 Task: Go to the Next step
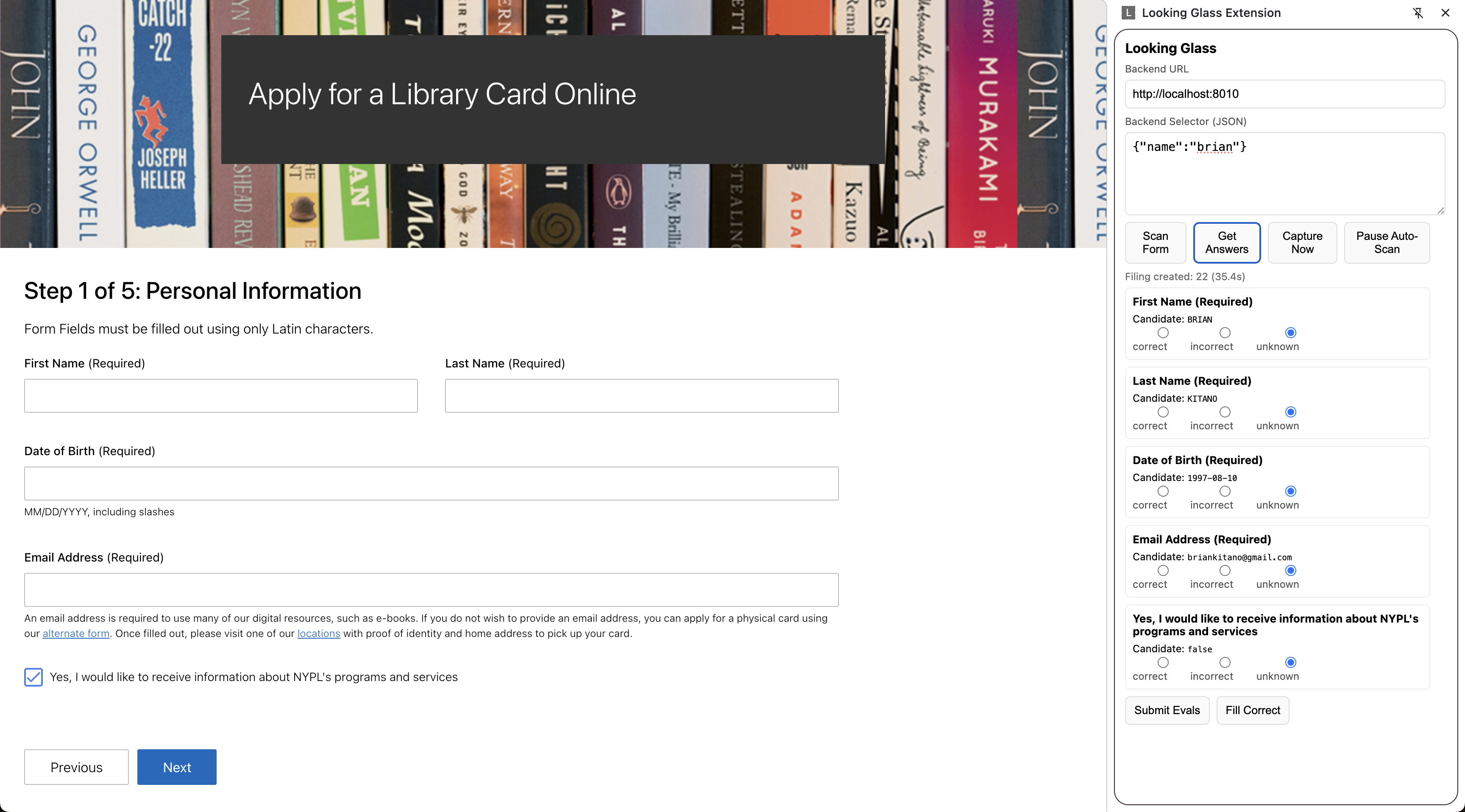(x=177, y=767)
